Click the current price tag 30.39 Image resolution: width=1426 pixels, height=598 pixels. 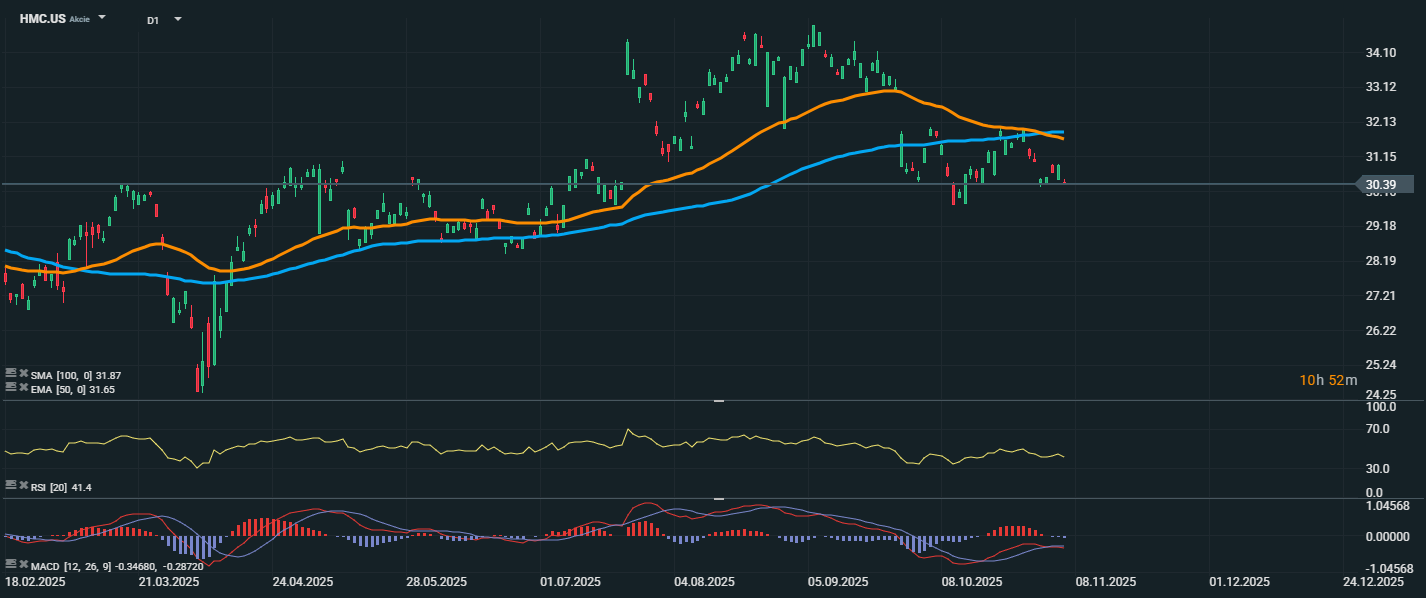click(x=1382, y=184)
